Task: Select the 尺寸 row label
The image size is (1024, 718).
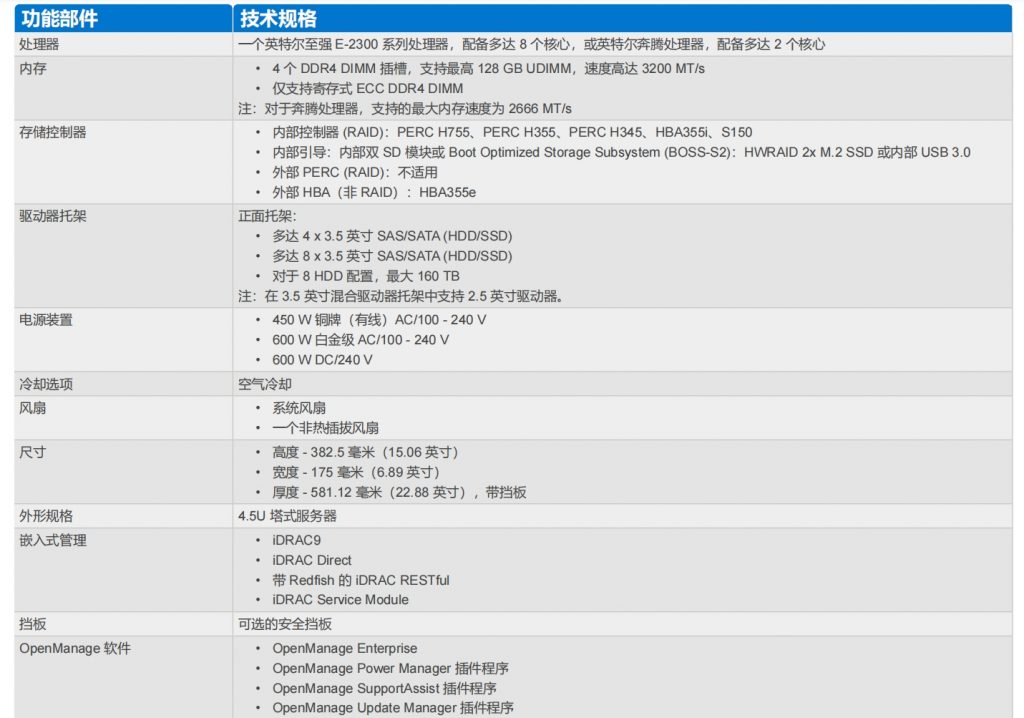Action: [x=33, y=452]
